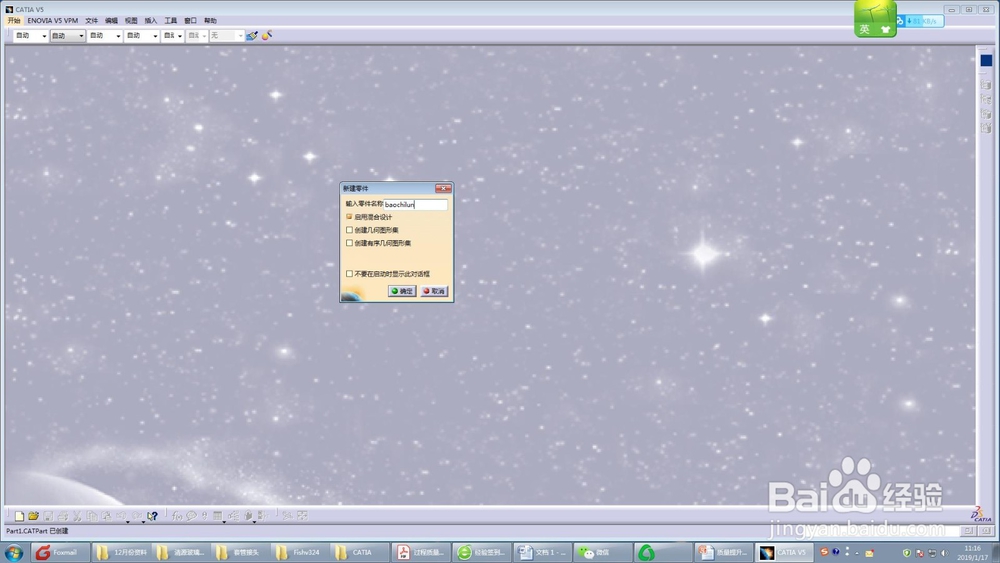Click the painter brush icon in graphic properties toolbar

coord(253,36)
